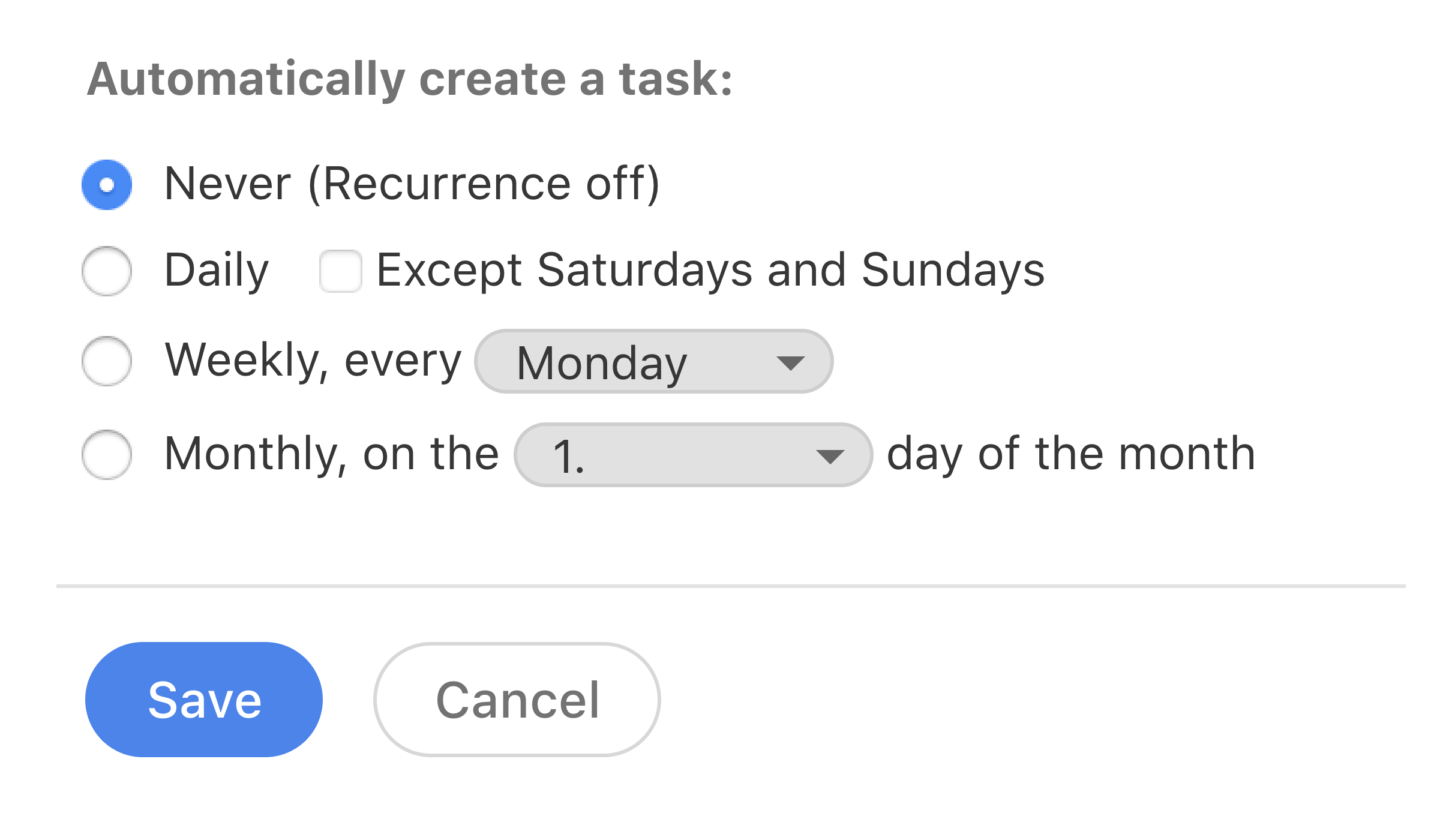Click the arrow on the Monday dropdown
The height and width of the screenshot is (840, 1440).
790,363
